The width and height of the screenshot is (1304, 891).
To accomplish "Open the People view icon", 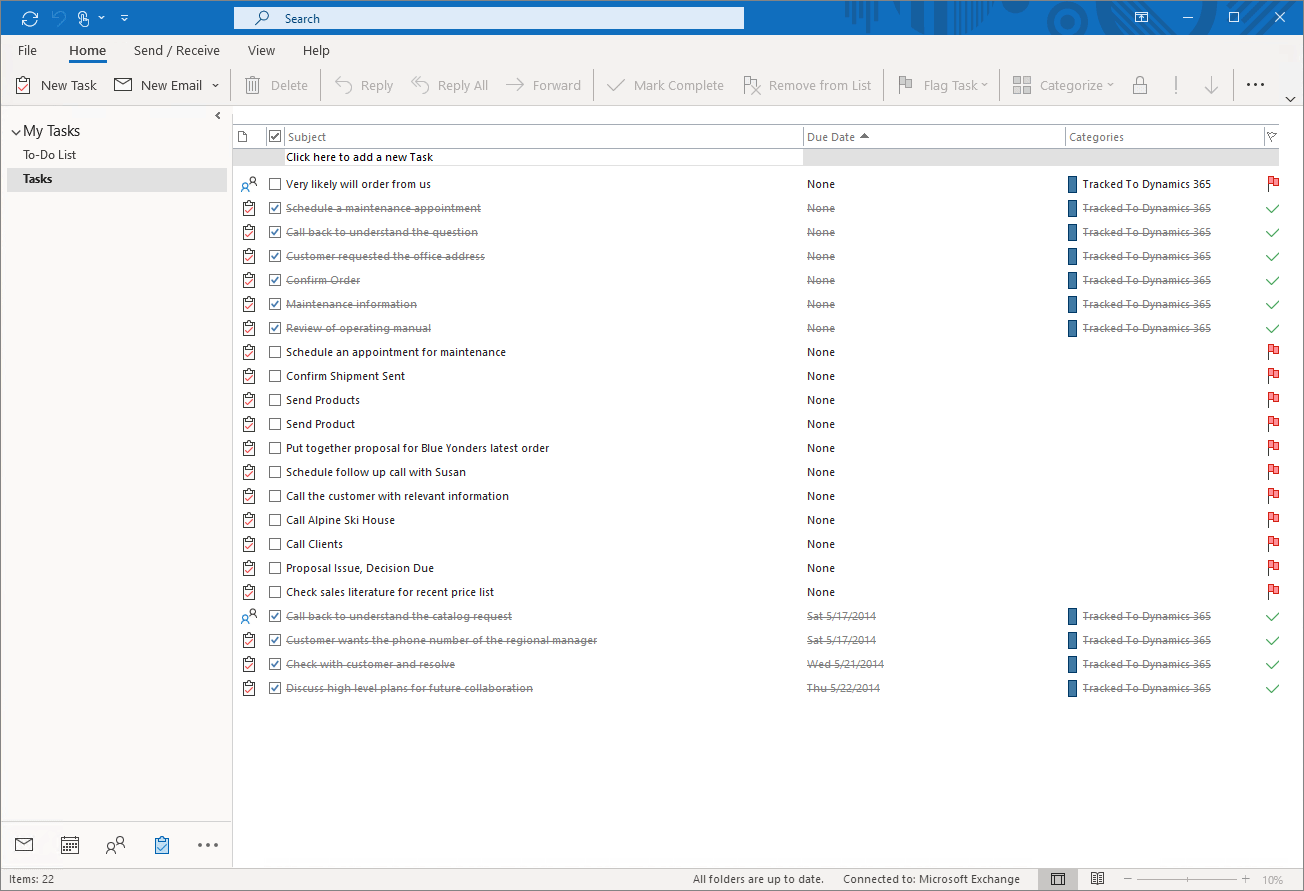I will click(115, 845).
